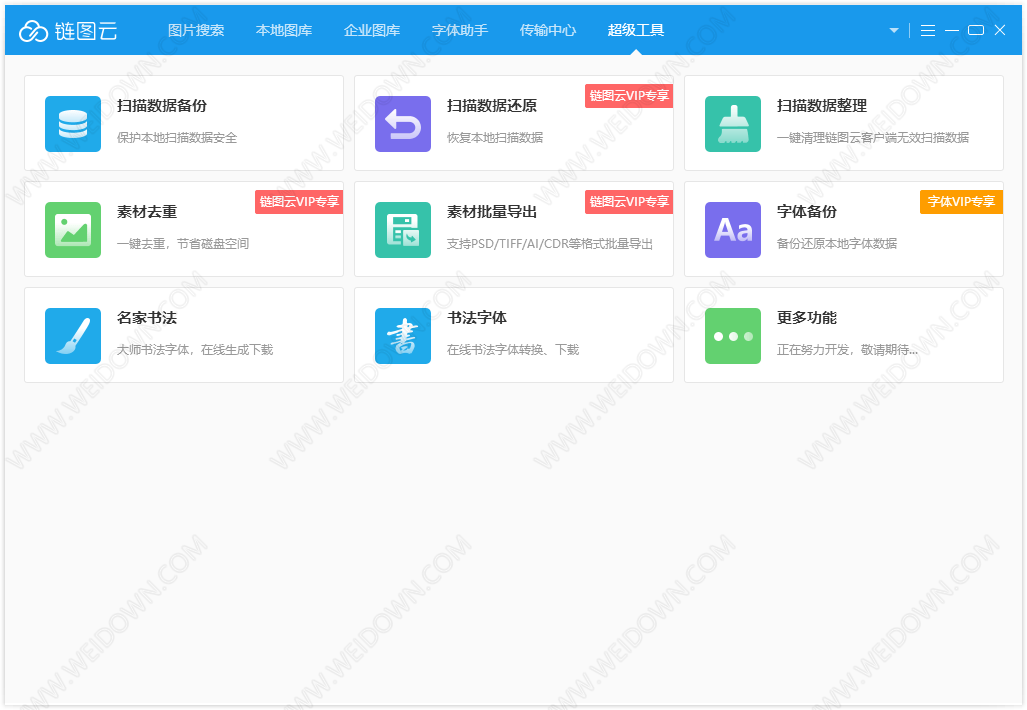Open 素材批量导出 title
Image resolution: width=1027 pixels, height=710 pixels.
tap(492, 212)
